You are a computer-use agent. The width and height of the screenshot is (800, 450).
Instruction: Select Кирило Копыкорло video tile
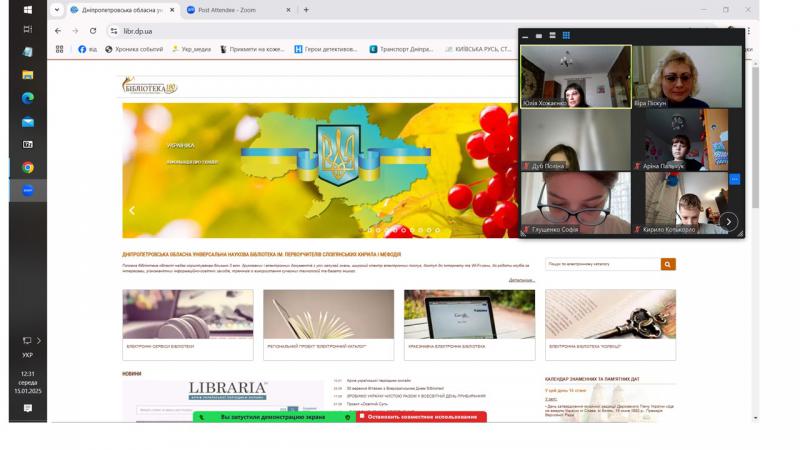(x=687, y=203)
